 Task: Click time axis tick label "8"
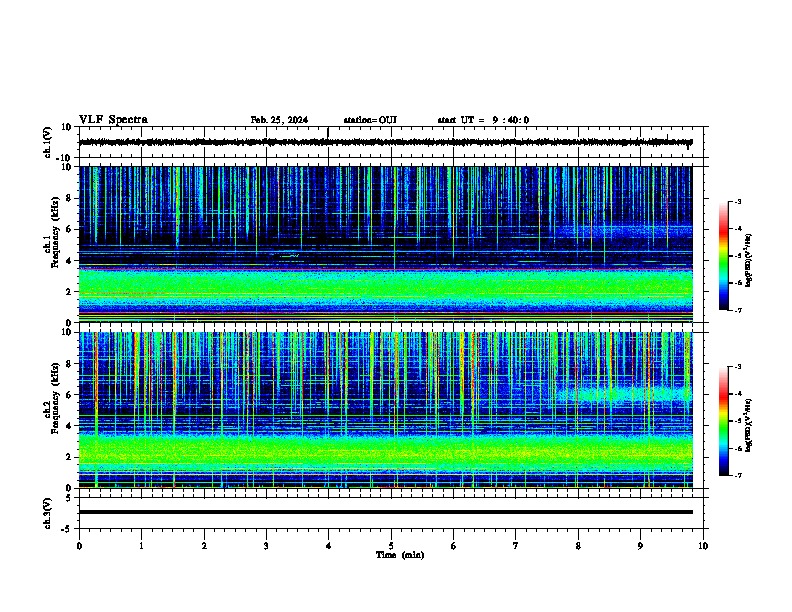click(578, 546)
